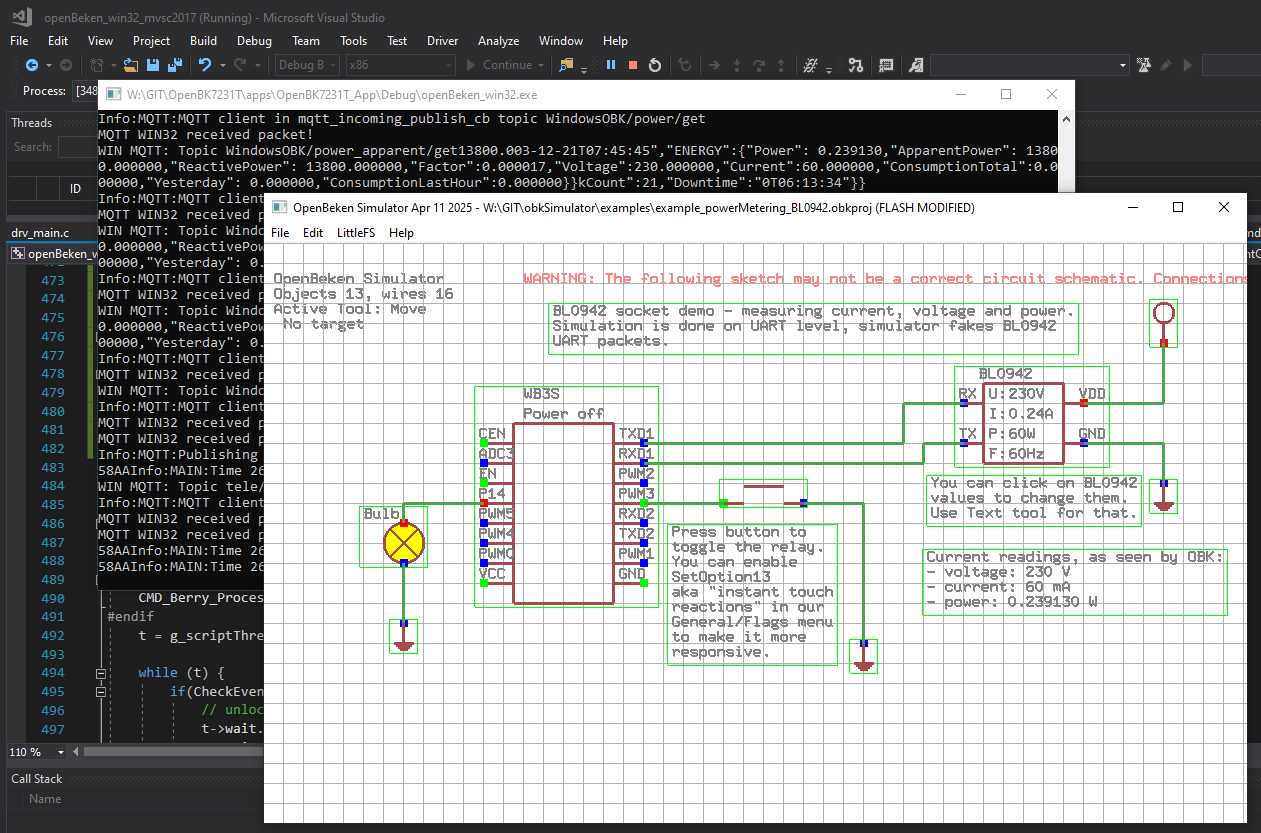Click the ground symbol below the bulb
This screenshot has height=833, width=1261.
[404, 638]
